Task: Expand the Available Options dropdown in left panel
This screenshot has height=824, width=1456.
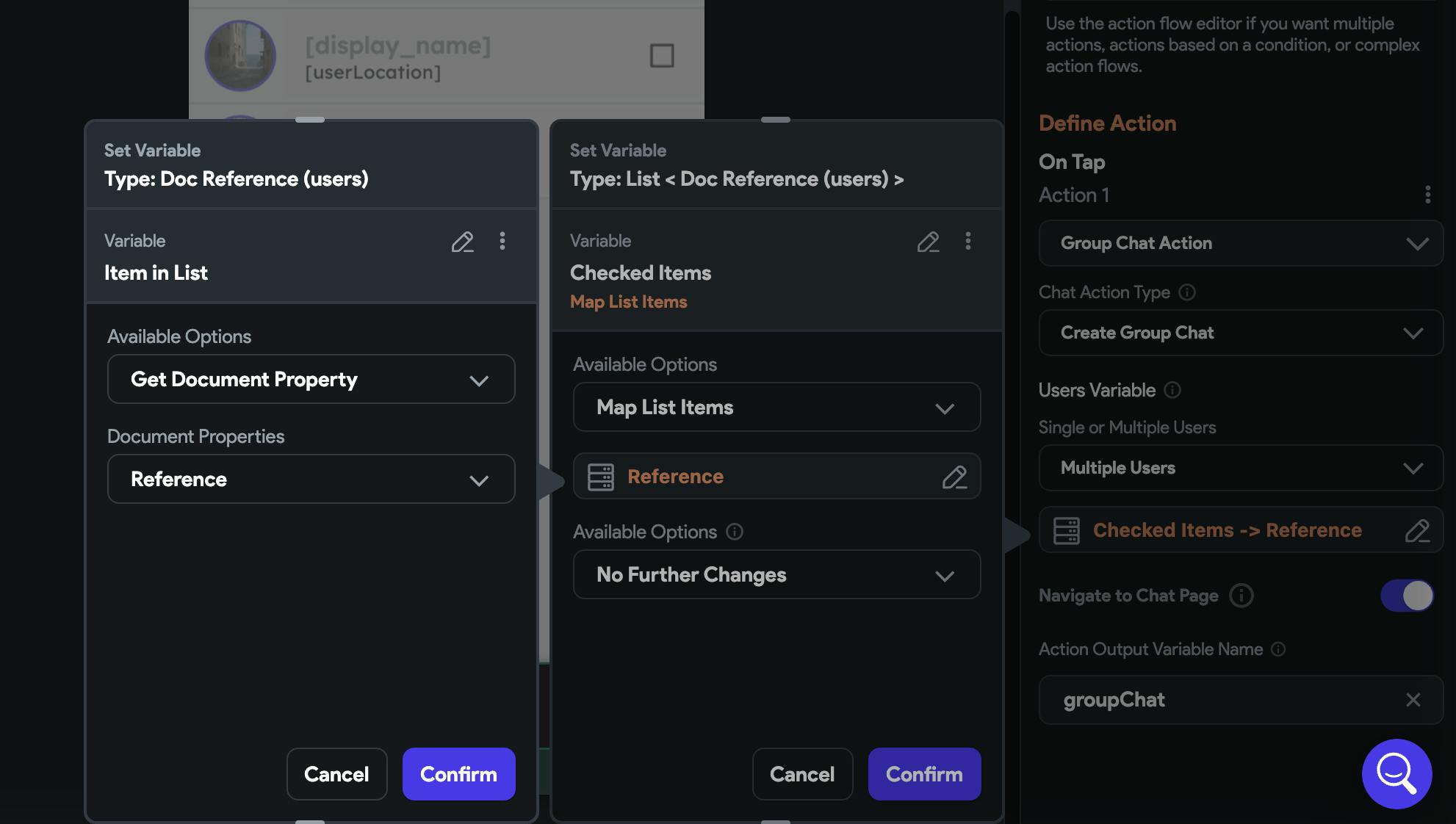Action: click(x=310, y=378)
